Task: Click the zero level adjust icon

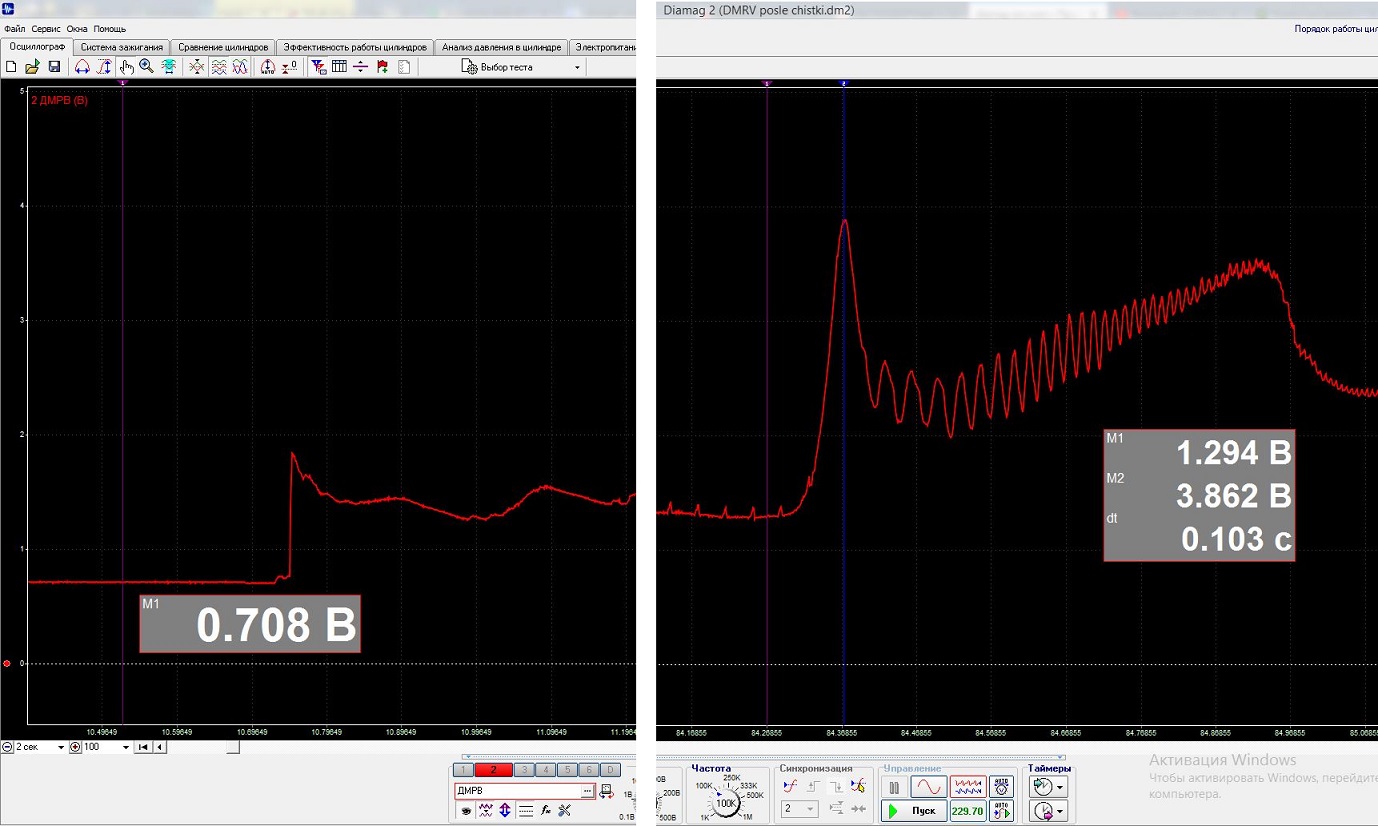Action: [x=289, y=67]
